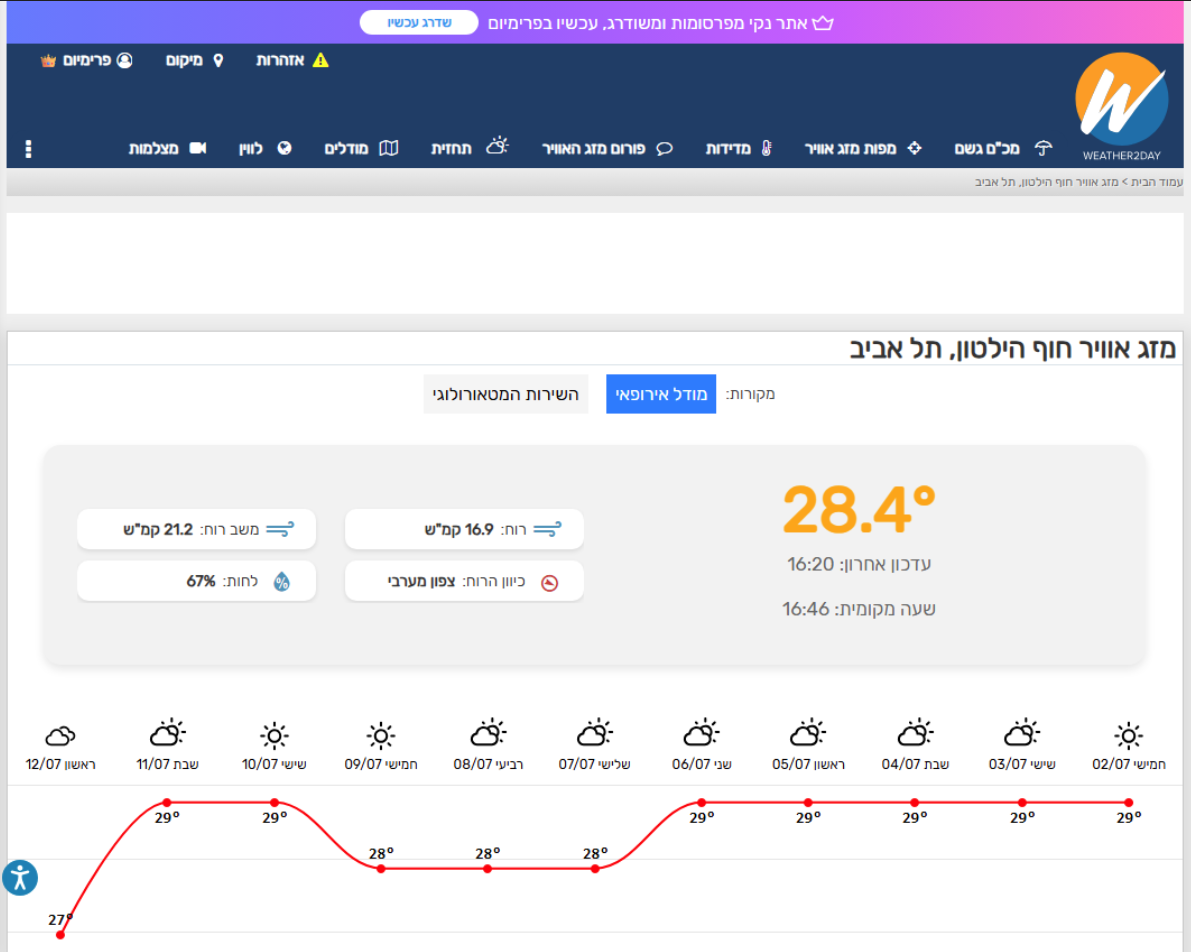The height and width of the screenshot is (952, 1191).
Task: Click the 29° graph point under 02/07
Action: (x=1129, y=802)
